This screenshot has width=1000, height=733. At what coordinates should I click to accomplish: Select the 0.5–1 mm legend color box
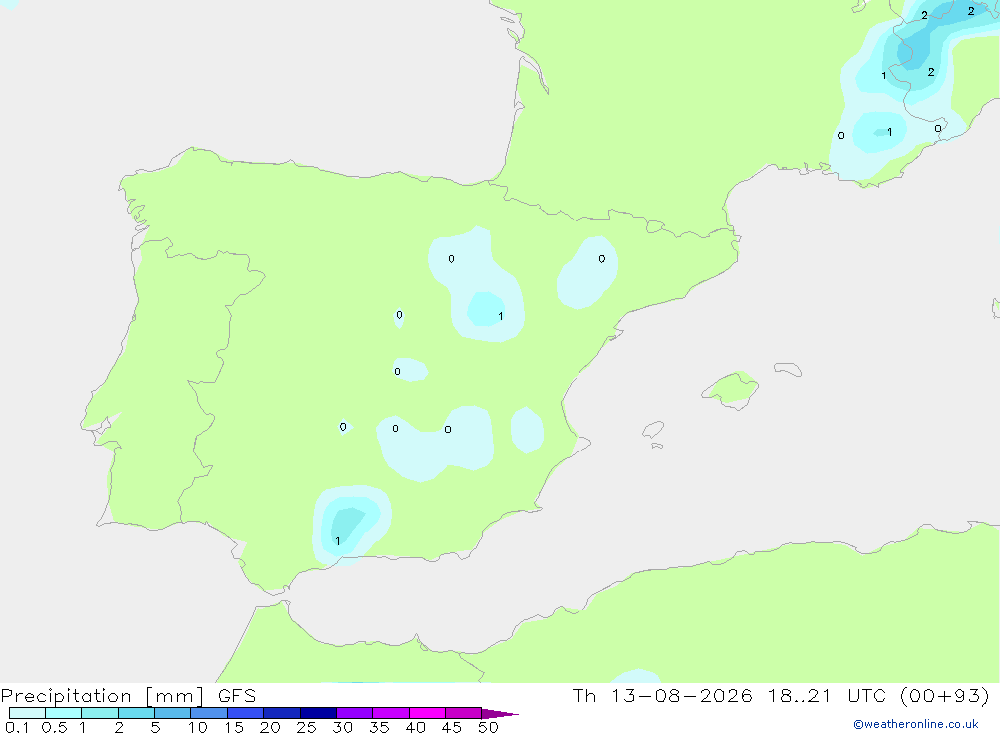[x=63, y=713]
